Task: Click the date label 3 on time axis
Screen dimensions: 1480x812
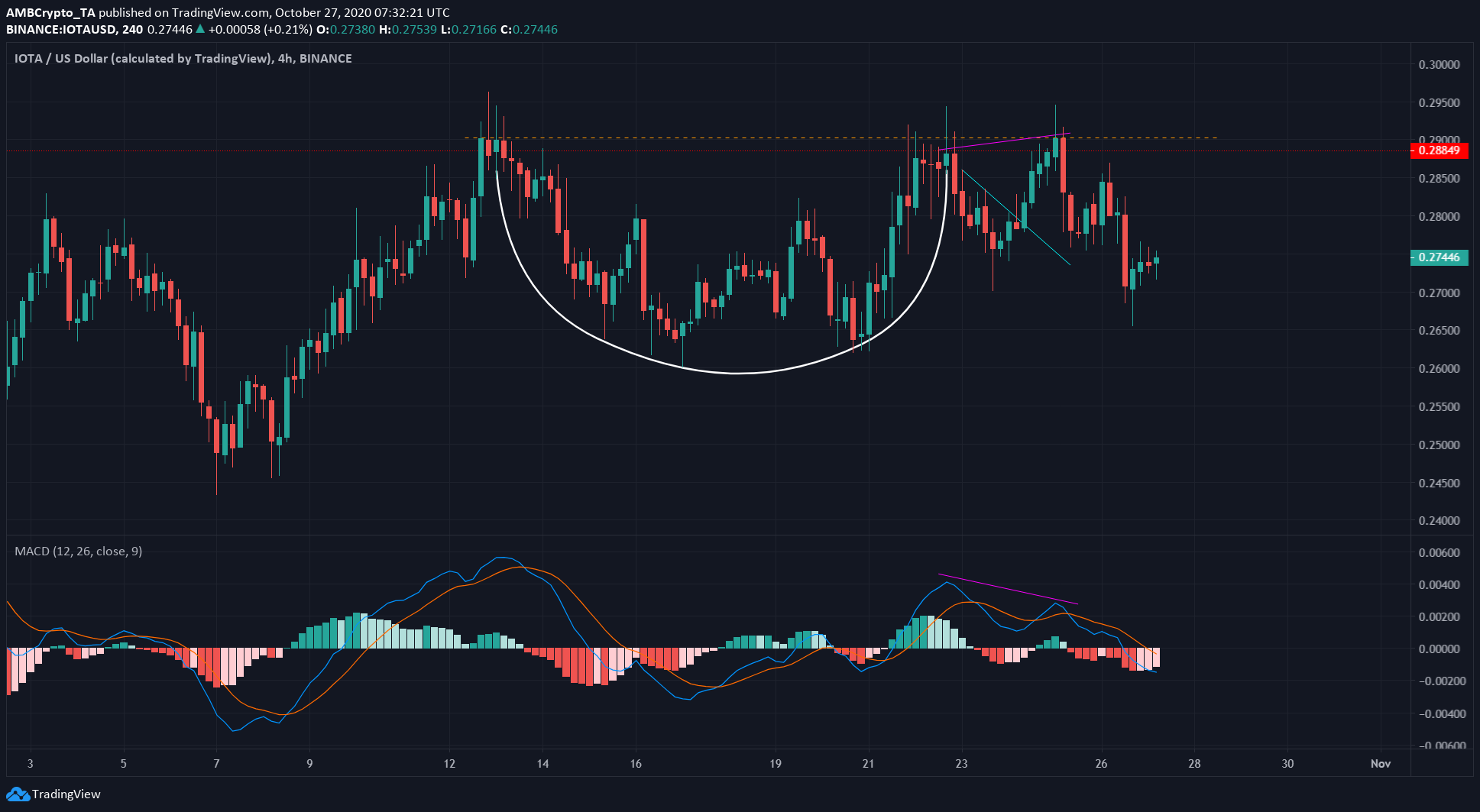Action: [x=31, y=764]
